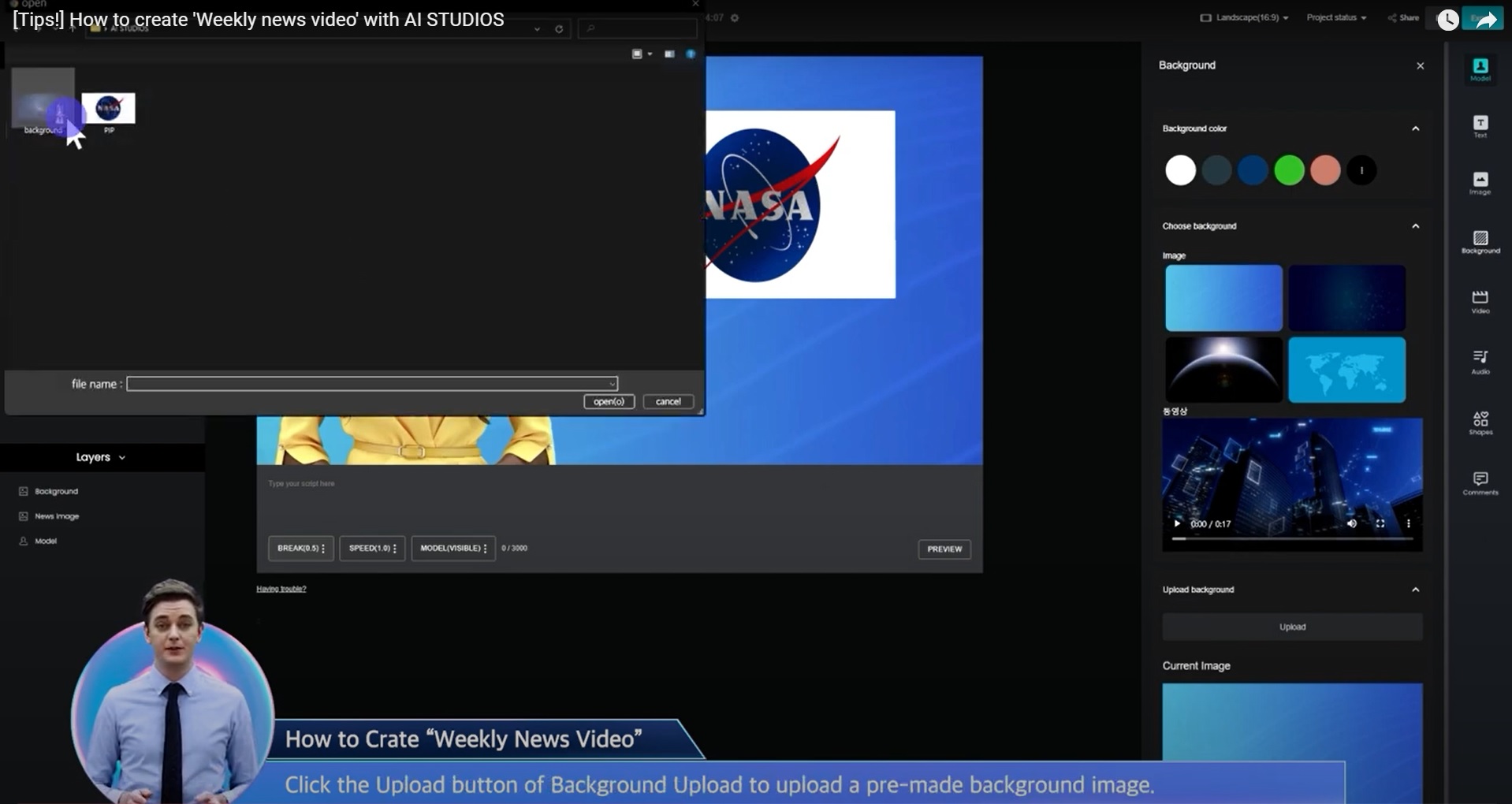Click the settings gear near timer

(735, 17)
